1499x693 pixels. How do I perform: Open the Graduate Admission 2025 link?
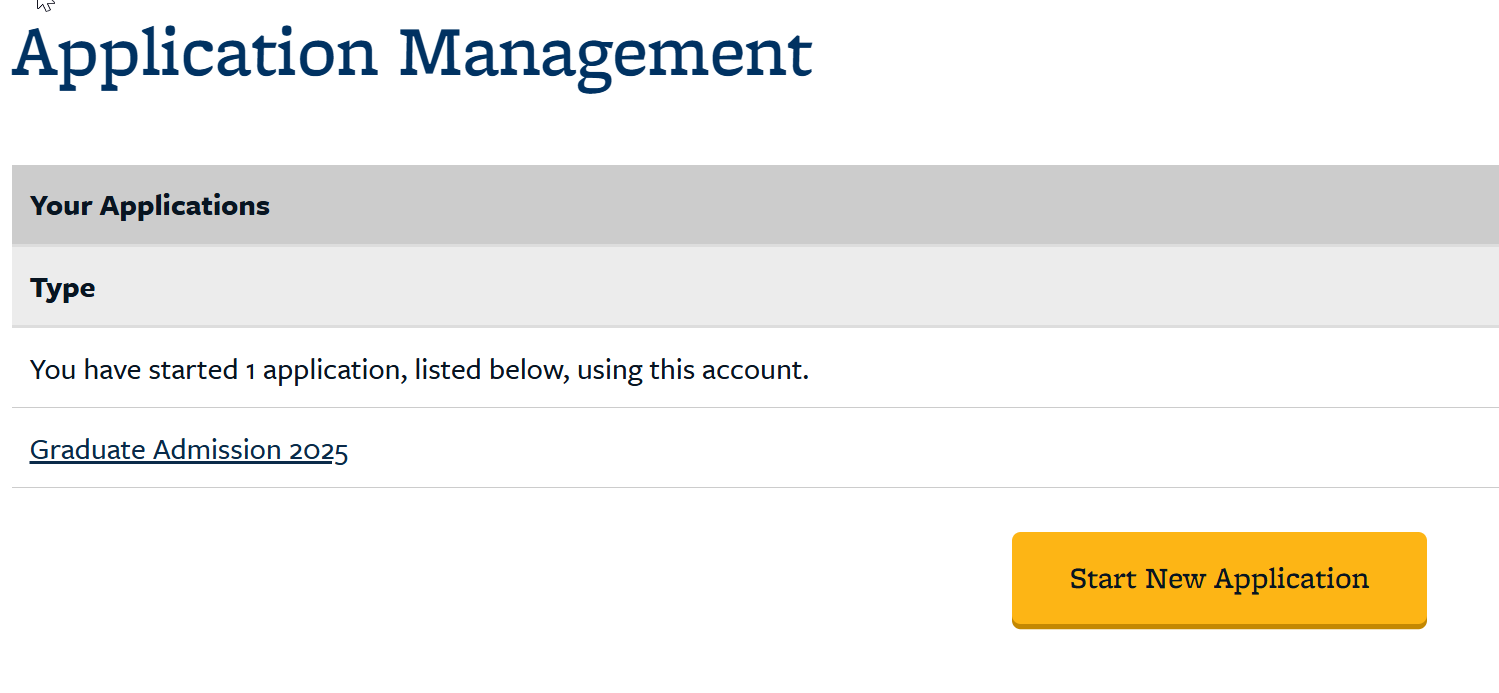click(x=189, y=450)
